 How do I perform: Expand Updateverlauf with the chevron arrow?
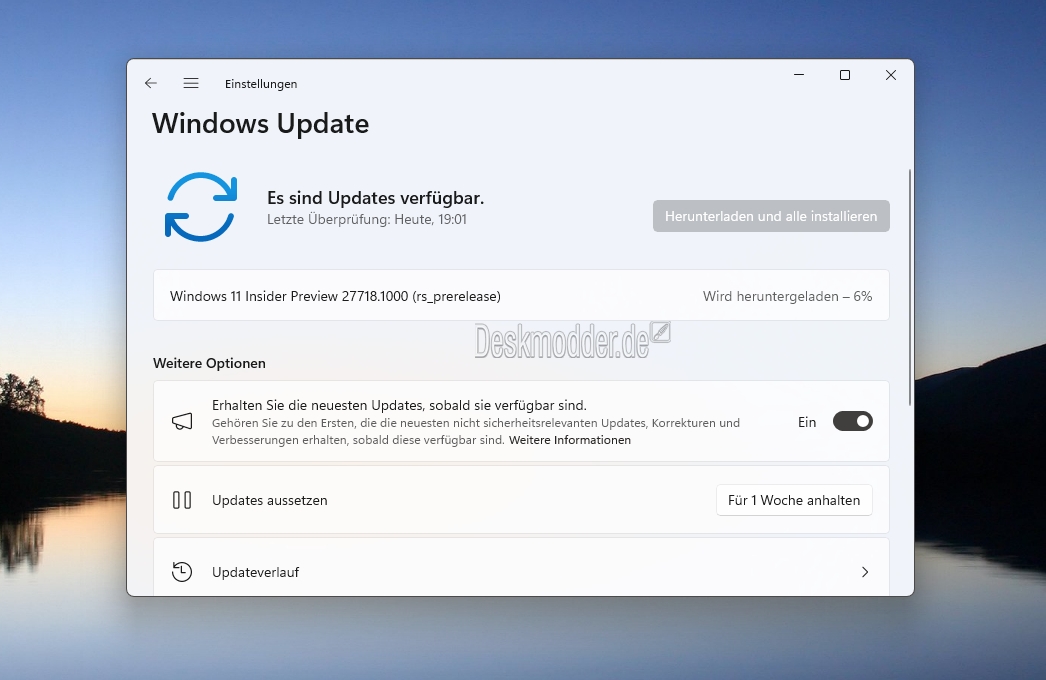point(865,572)
